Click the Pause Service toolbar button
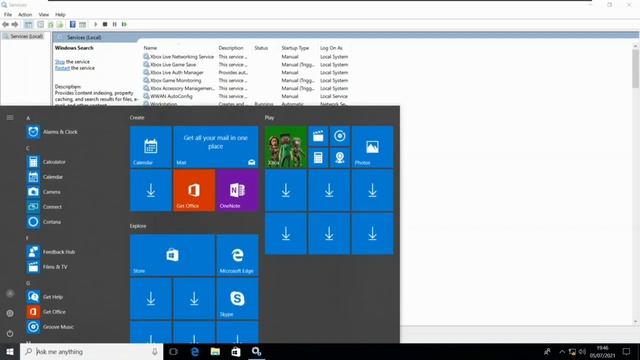 tap(115, 24)
